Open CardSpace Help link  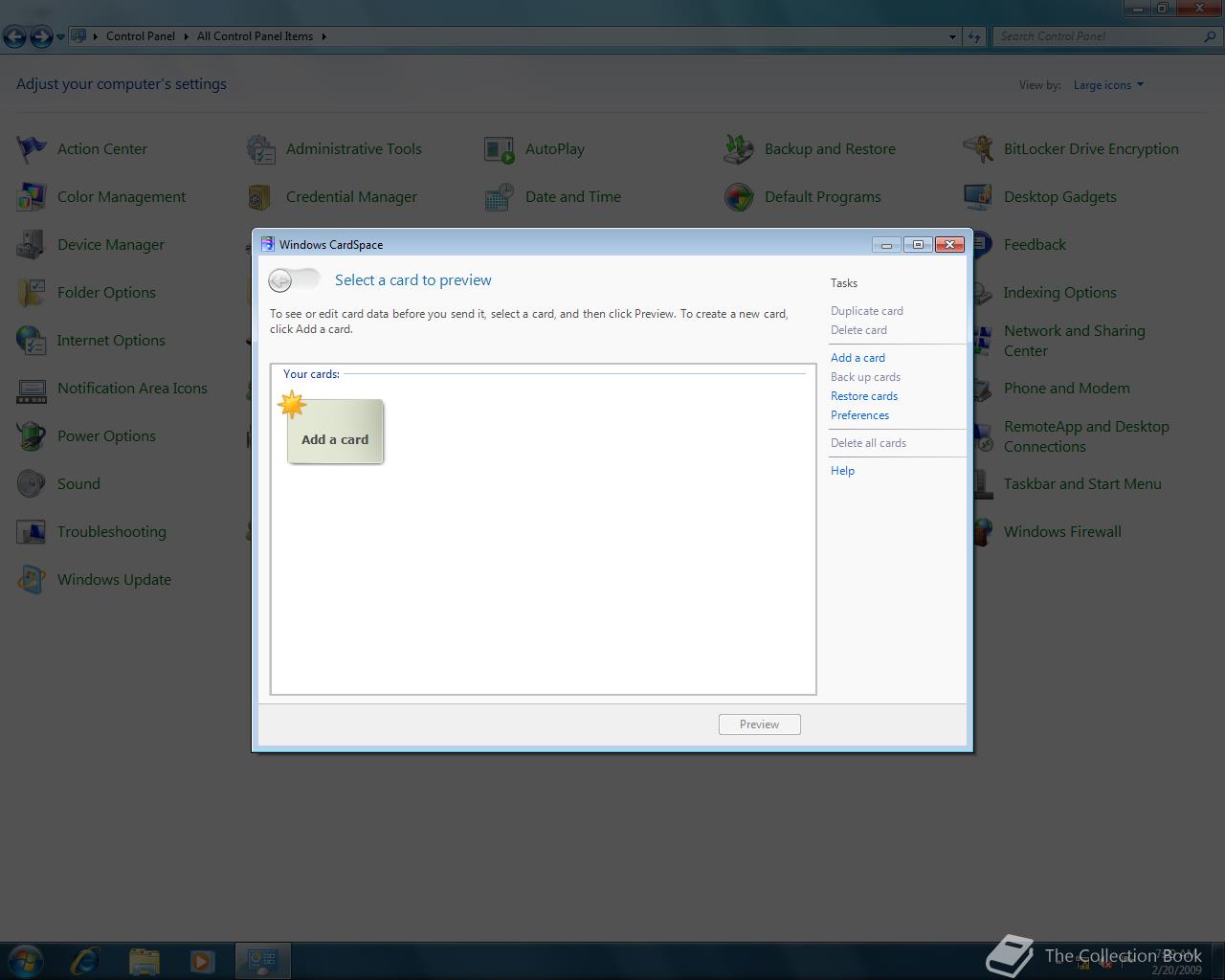point(842,471)
